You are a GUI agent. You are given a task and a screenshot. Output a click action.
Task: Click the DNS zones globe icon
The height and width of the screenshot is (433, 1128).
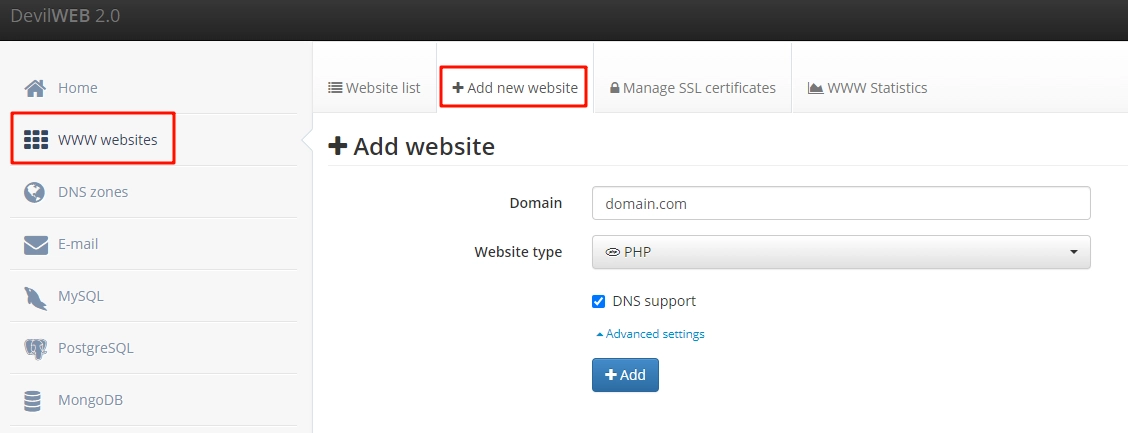[35, 192]
